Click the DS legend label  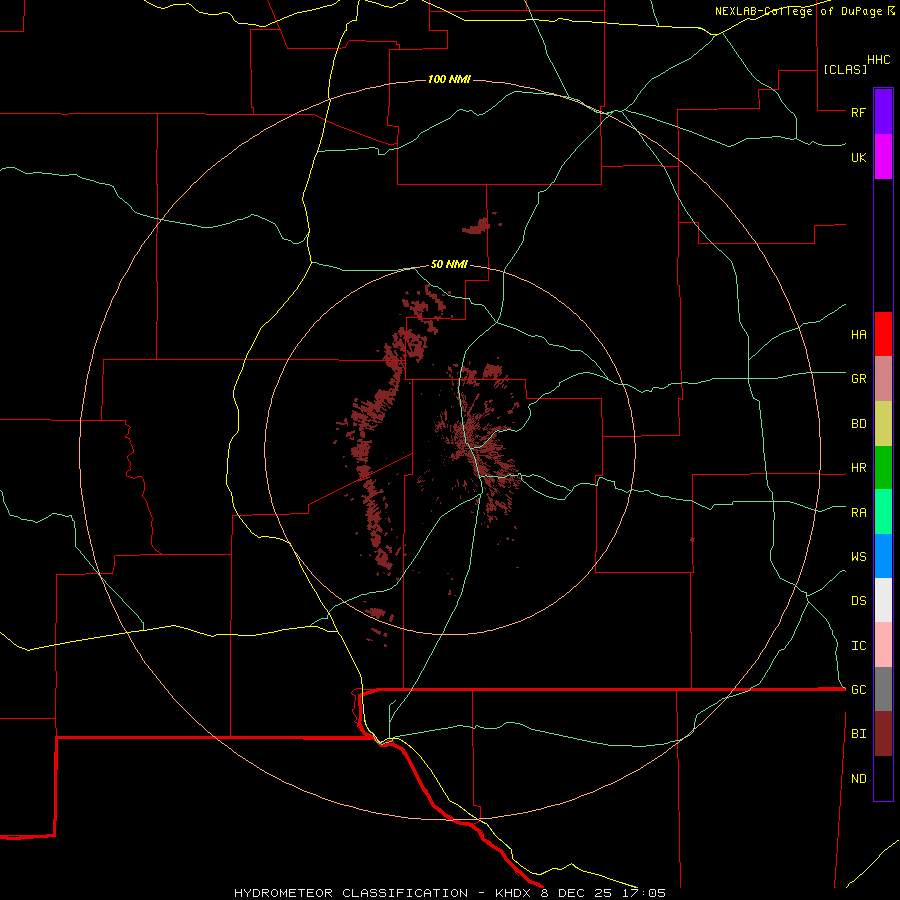(x=858, y=600)
